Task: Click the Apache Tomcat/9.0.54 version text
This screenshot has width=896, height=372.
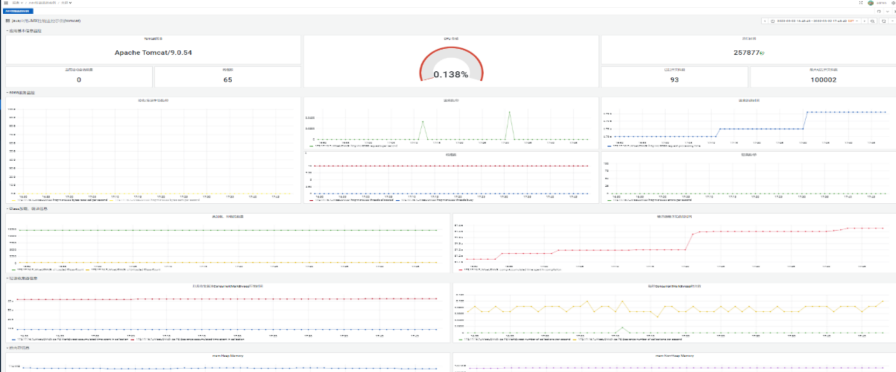Action: tap(153, 52)
